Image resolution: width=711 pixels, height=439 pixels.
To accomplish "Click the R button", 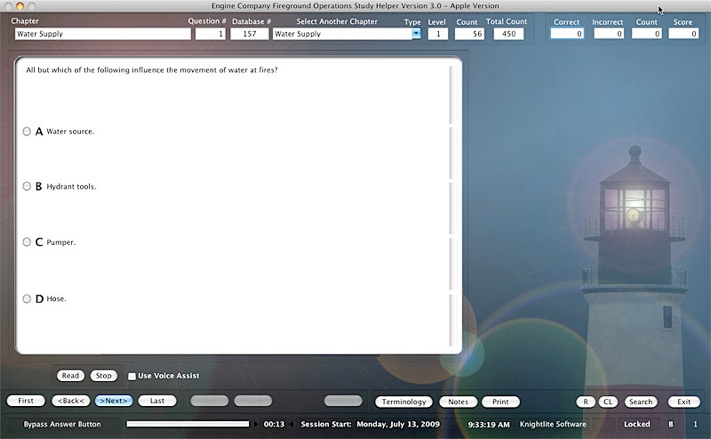I will point(585,402).
